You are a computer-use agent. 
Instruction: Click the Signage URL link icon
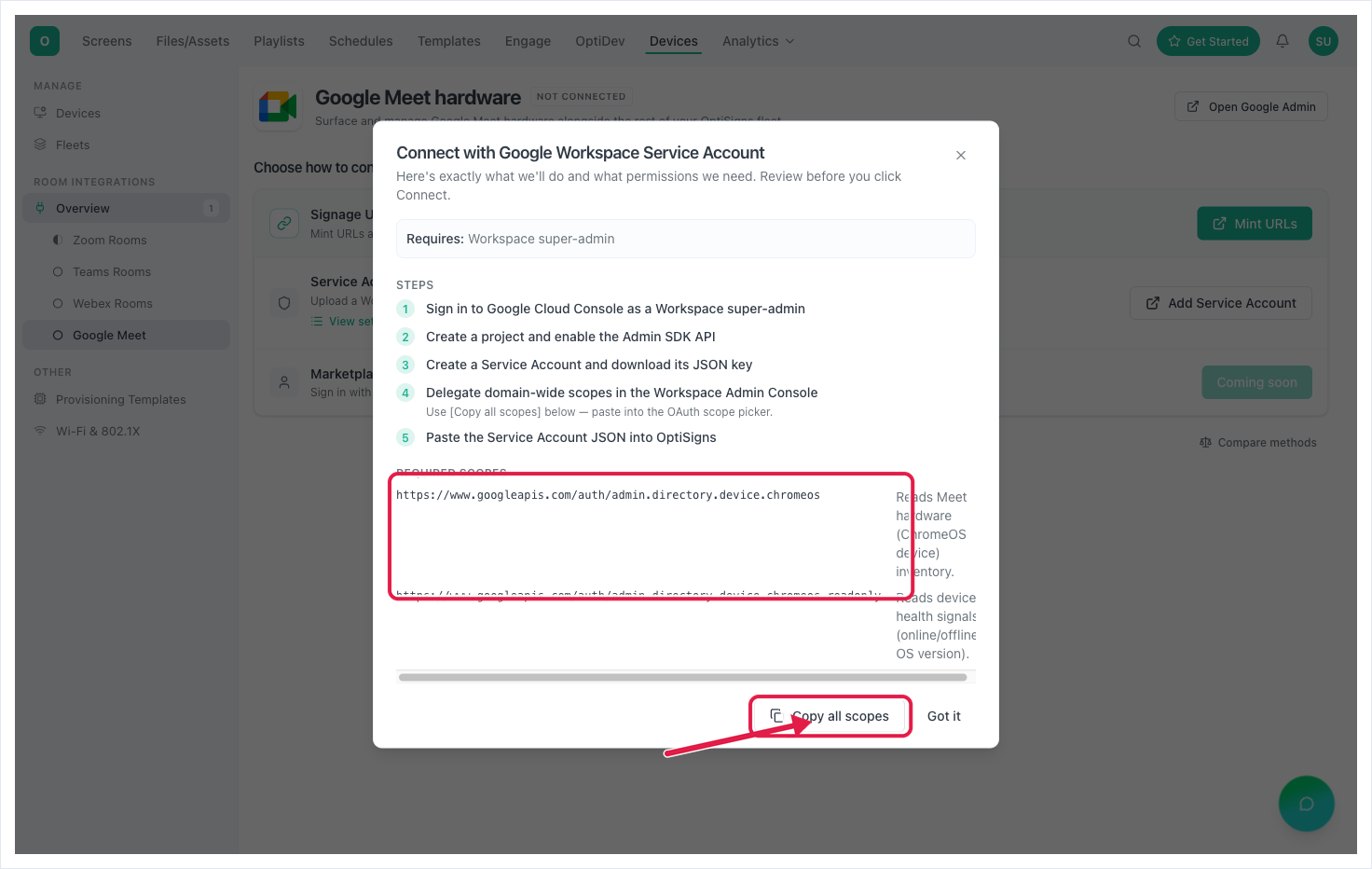pyautogui.click(x=284, y=223)
